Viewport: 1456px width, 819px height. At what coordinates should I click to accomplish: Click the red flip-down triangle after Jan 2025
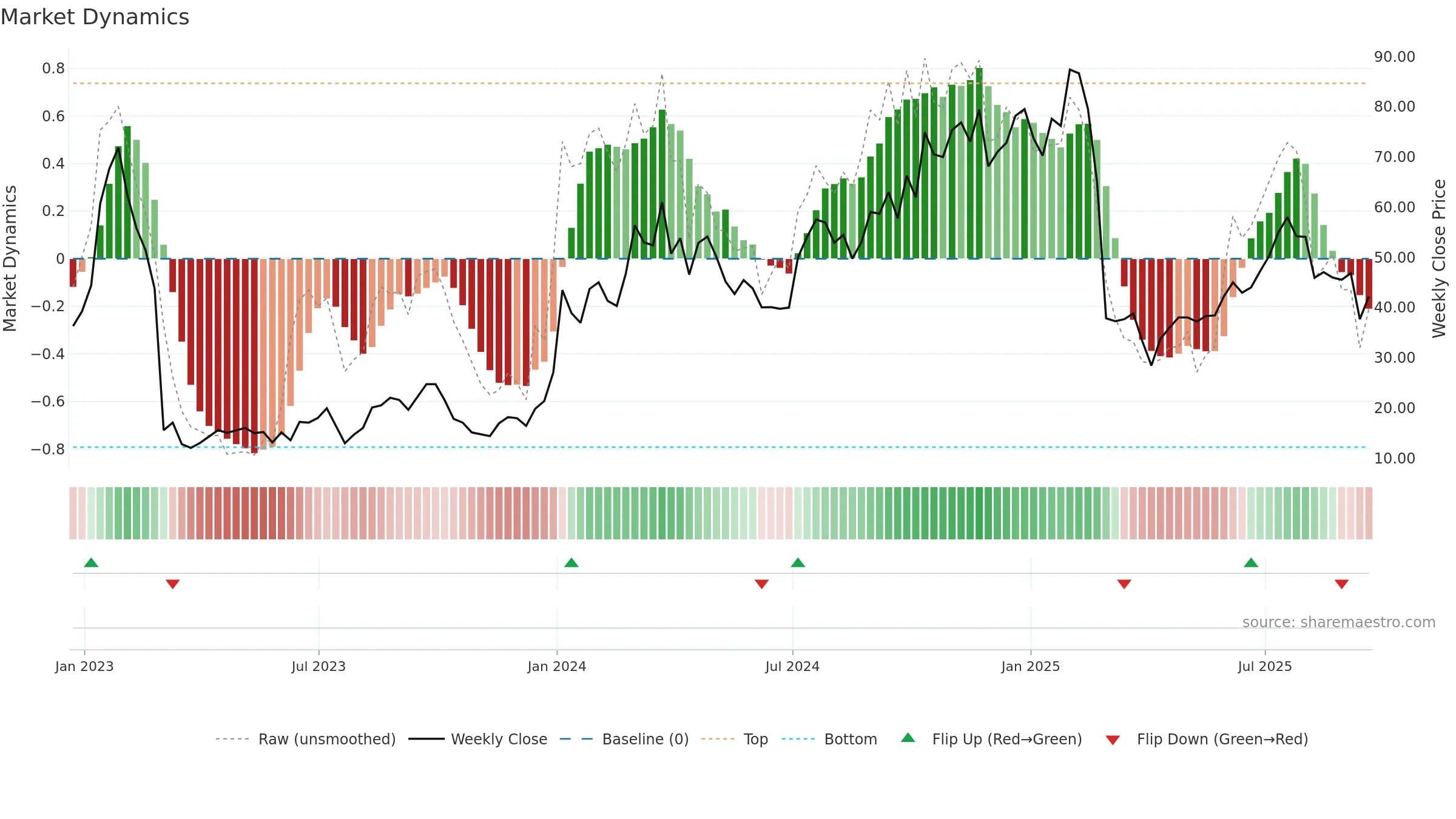pos(1124,584)
